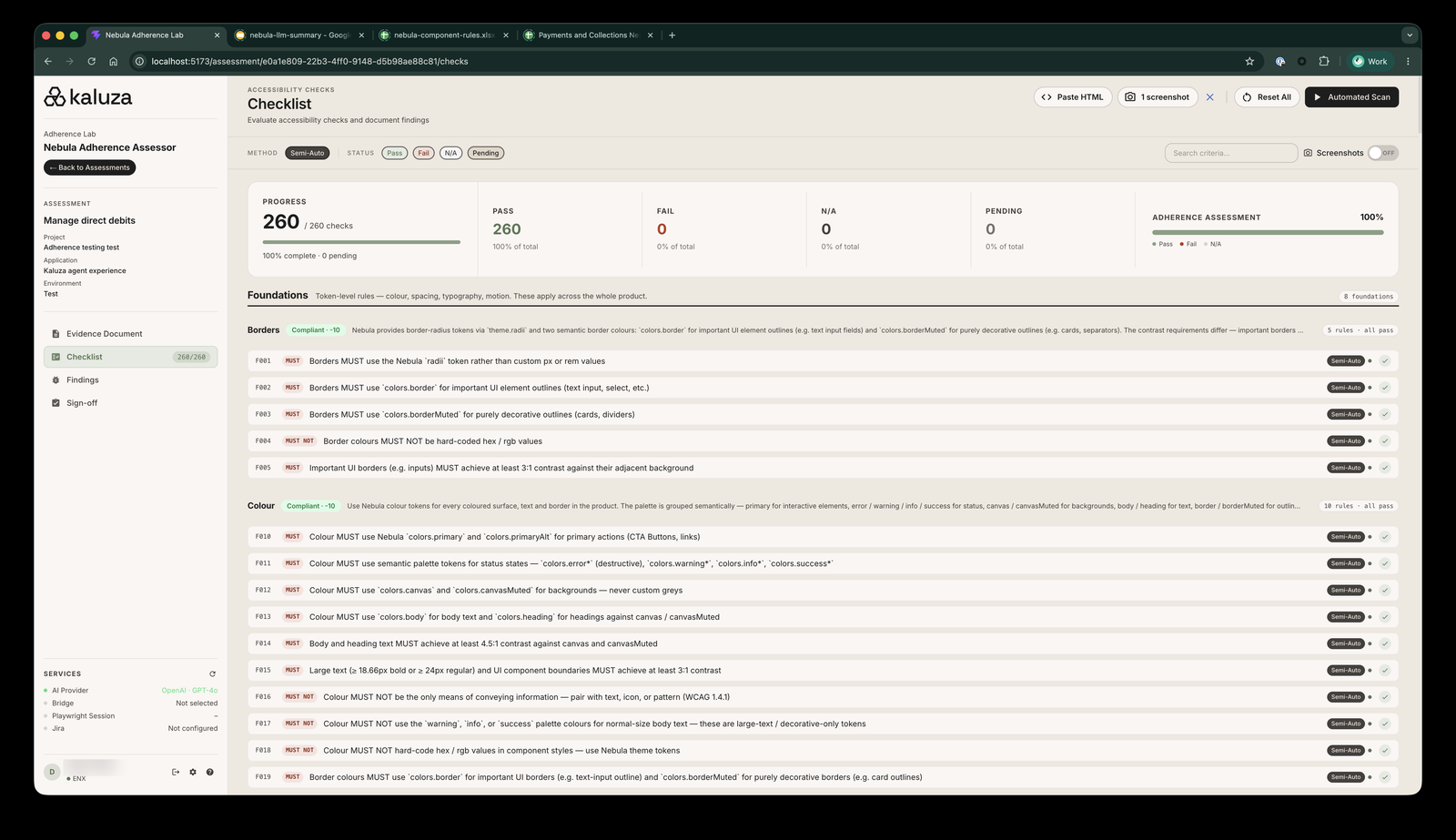Toggle the pass checkmark for rule F019
1456x840 pixels.
[x=1385, y=777]
